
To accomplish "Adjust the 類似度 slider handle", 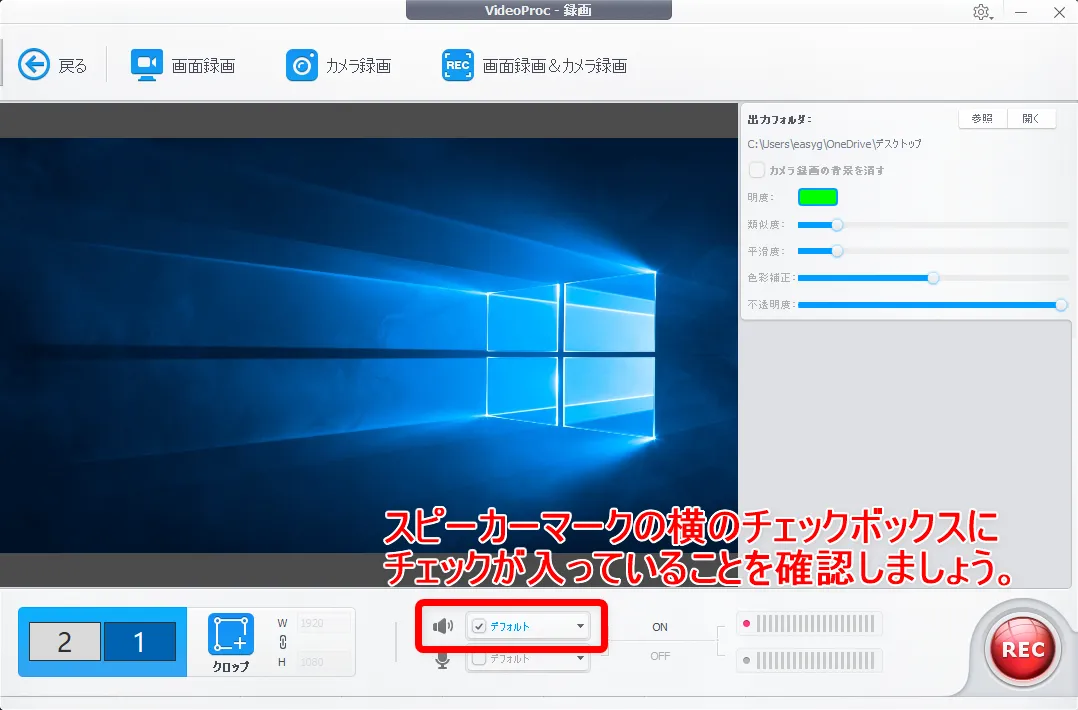I will point(837,225).
